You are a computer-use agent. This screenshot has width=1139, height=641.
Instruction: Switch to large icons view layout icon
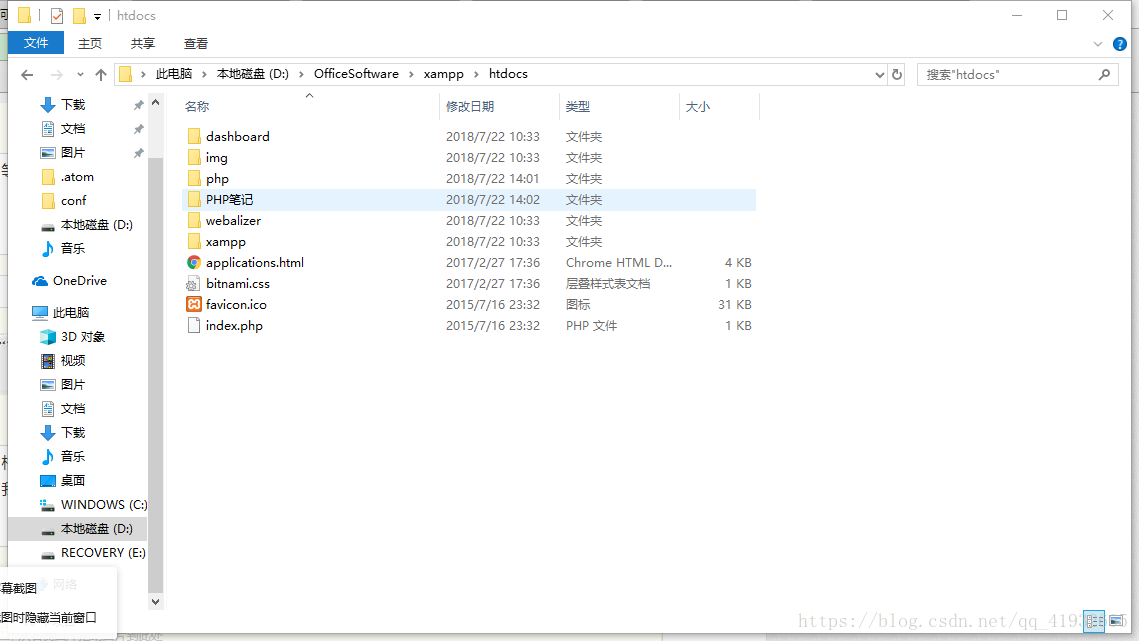pyautogui.click(x=1116, y=621)
